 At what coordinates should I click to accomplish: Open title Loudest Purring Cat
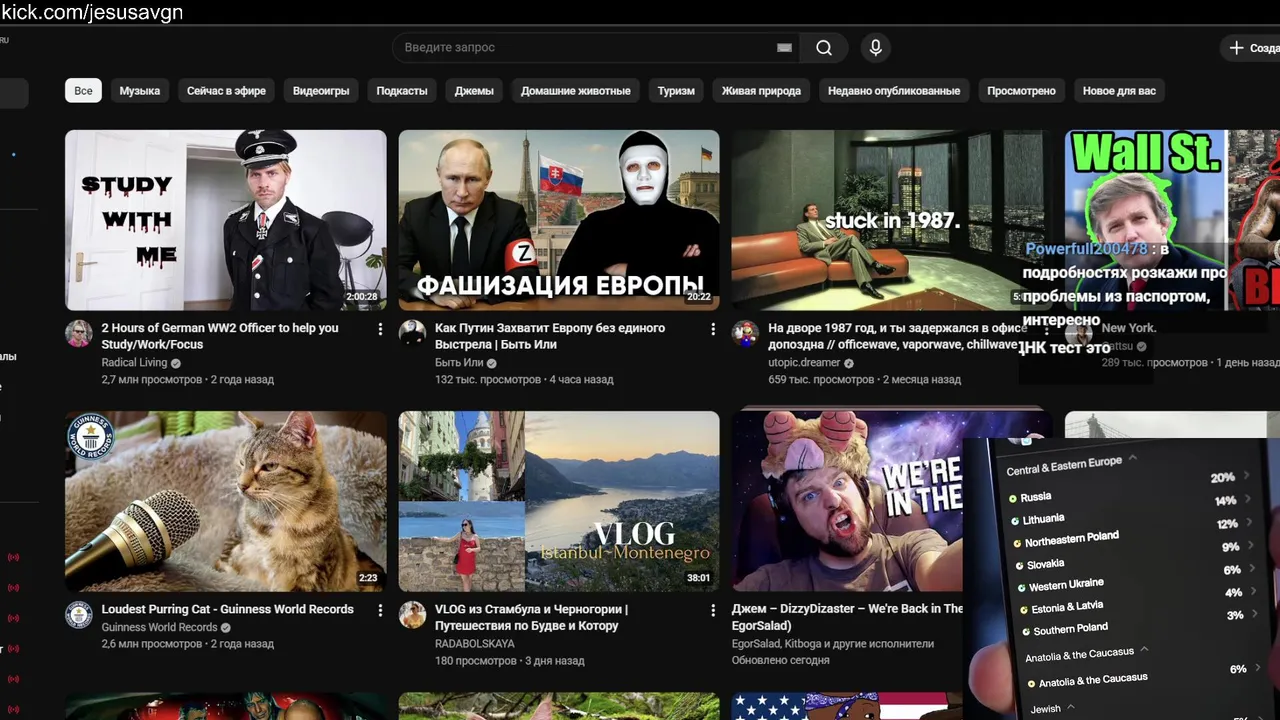pos(227,609)
